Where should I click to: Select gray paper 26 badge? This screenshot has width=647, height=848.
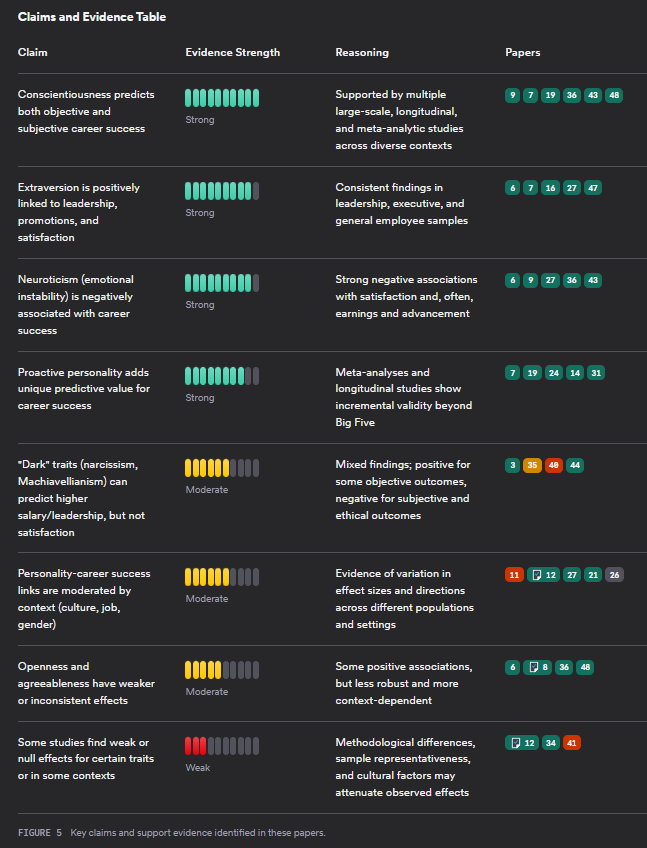614,575
